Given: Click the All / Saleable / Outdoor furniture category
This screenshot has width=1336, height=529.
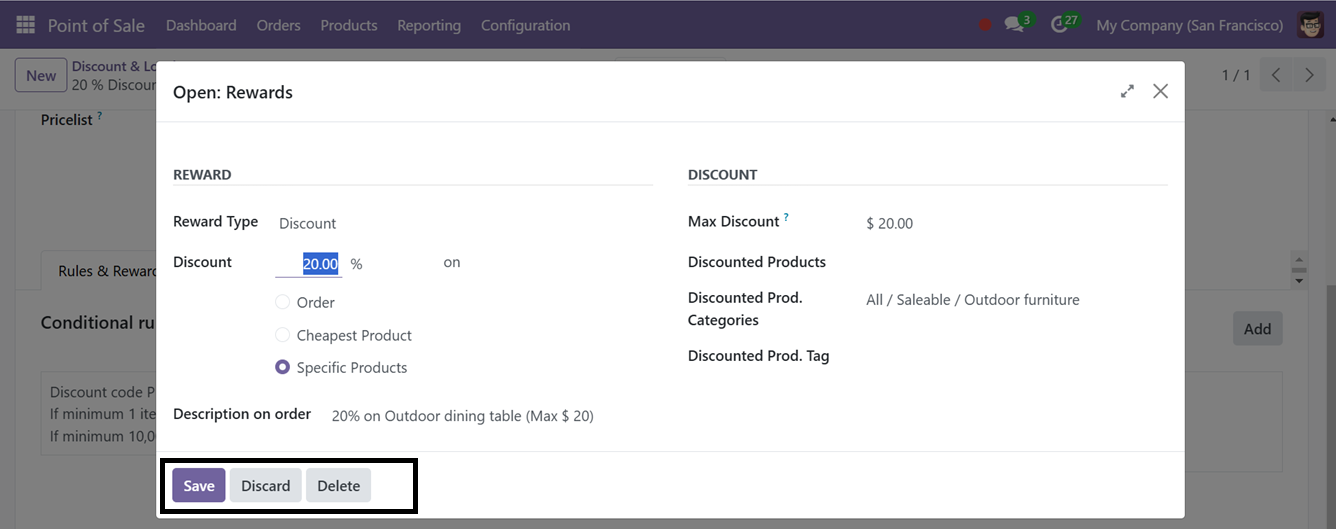Looking at the screenshot, I should 973,300.
